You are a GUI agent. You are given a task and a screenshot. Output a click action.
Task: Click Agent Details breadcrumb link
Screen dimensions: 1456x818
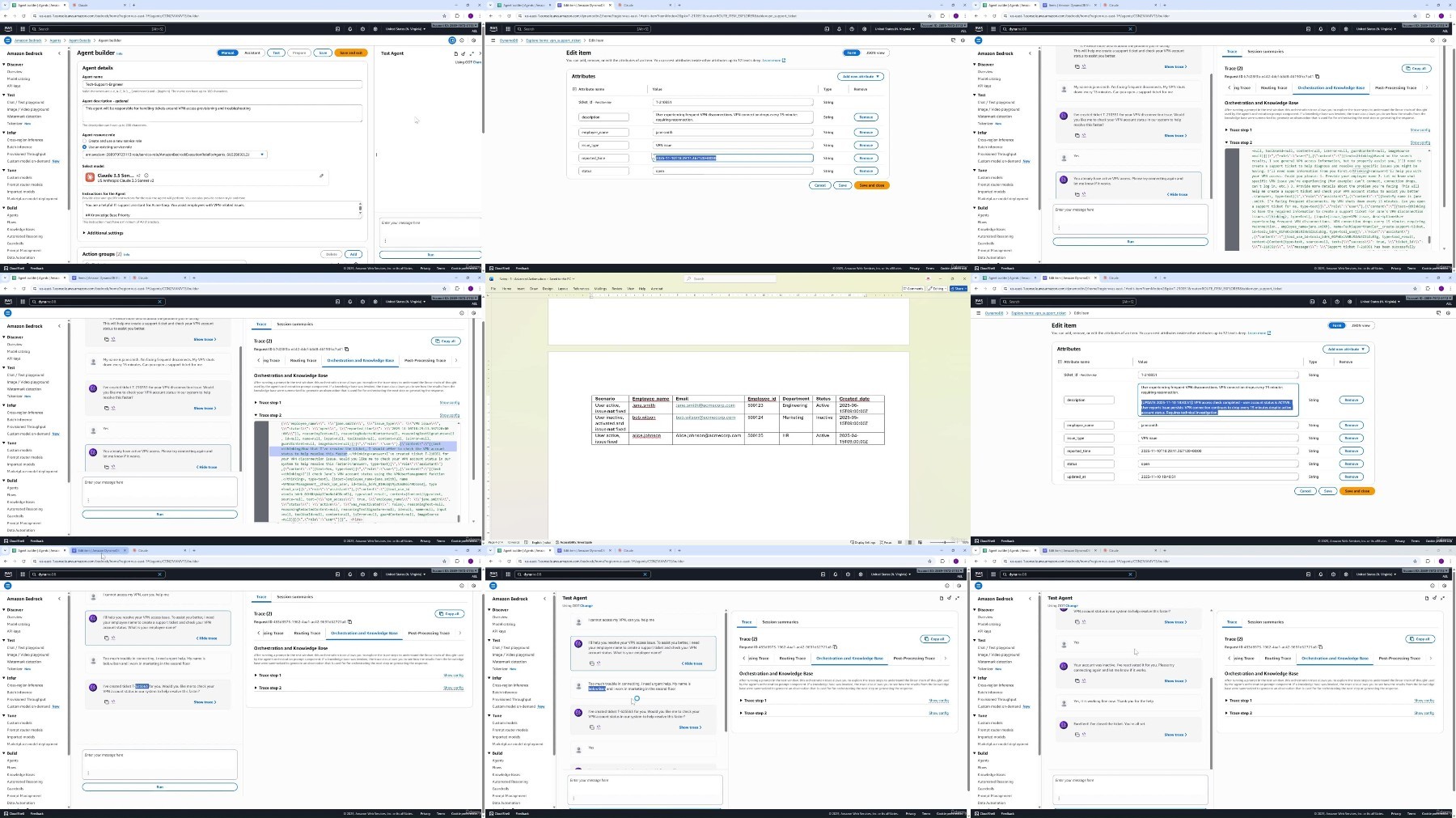[x=79, y=40]
